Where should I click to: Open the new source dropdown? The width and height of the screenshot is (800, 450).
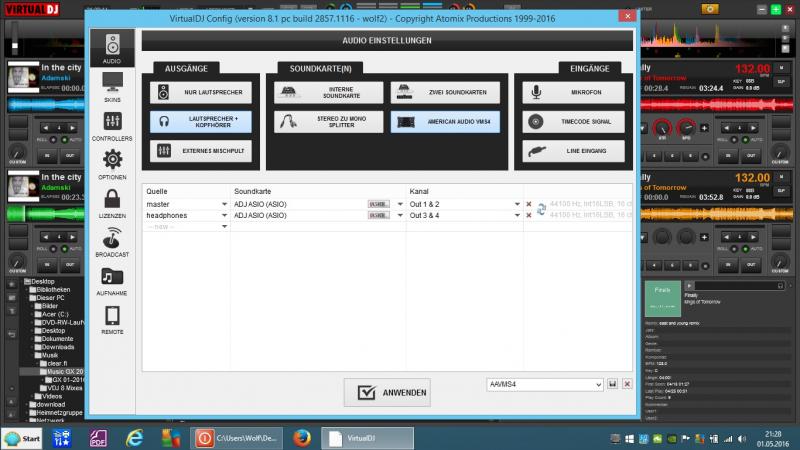[x=224, y=227]
